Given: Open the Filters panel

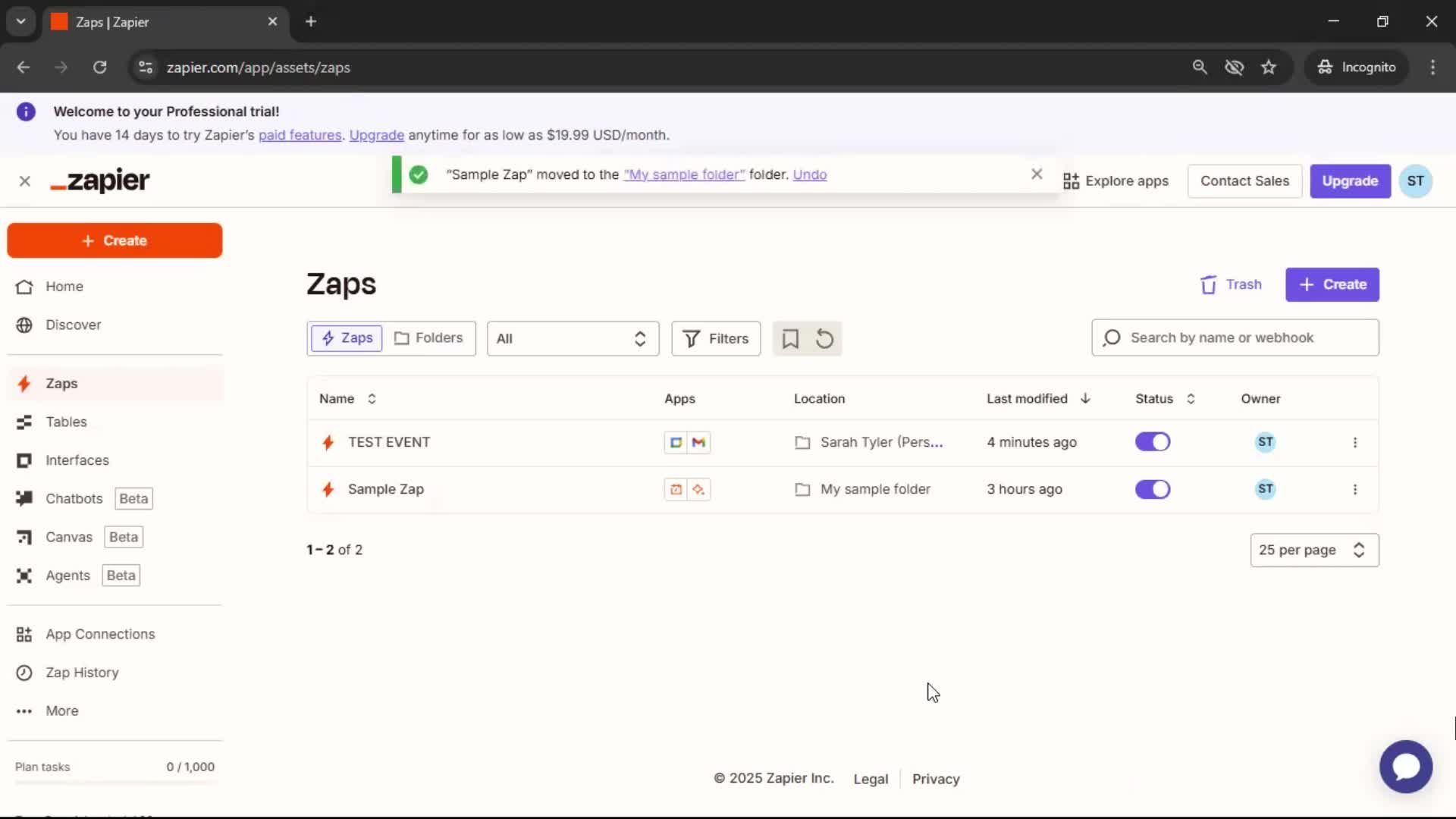Looking at the screenshot, I should (x=716, y=339).
